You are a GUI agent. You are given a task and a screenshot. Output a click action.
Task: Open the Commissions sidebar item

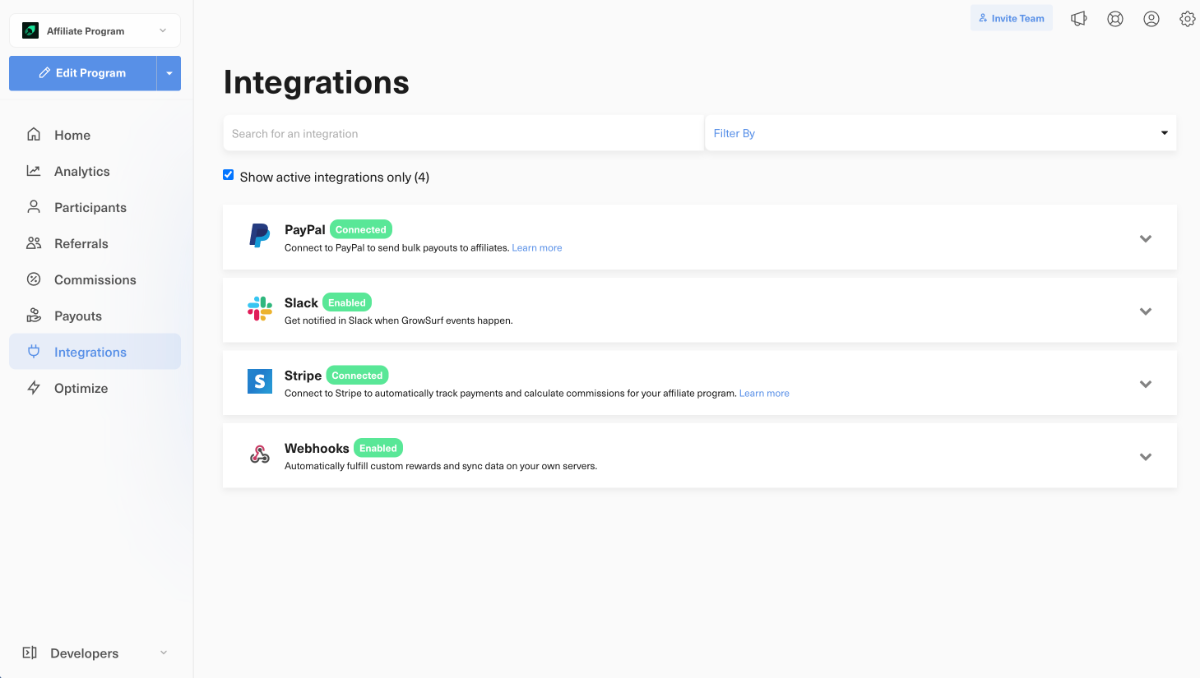tap(95, 280)
